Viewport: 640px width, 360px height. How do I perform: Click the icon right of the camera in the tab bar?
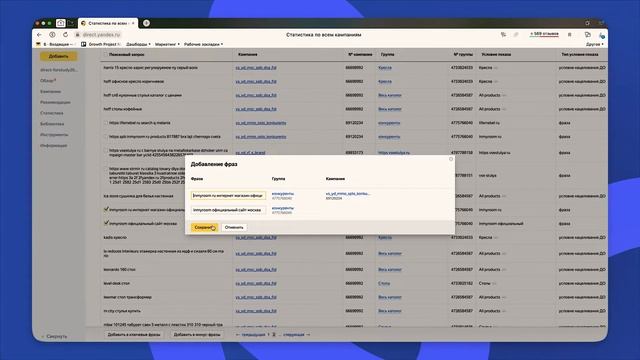(x=71, y=23)
